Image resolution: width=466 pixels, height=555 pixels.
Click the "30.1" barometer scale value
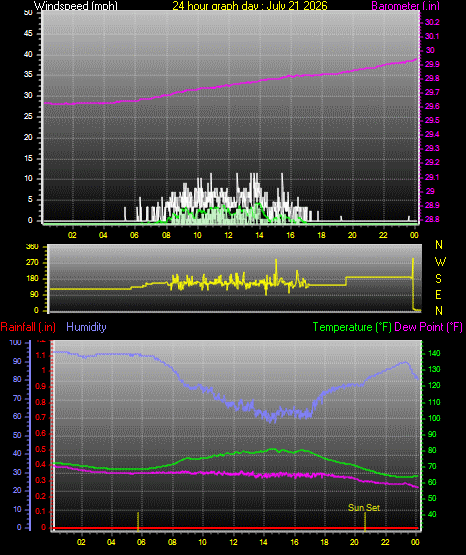(432, 36)
